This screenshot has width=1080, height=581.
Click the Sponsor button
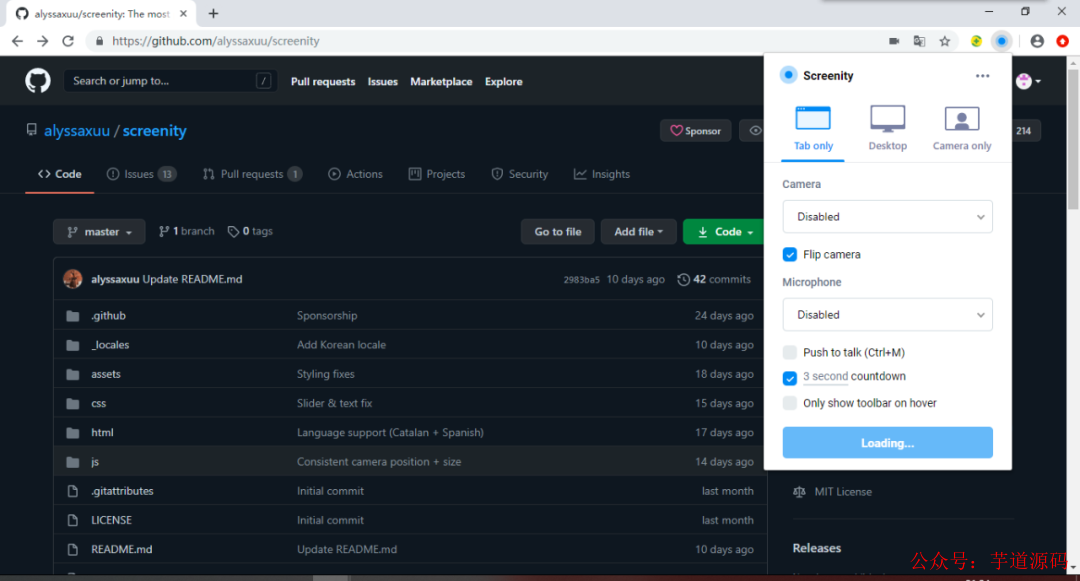[696, 131]
